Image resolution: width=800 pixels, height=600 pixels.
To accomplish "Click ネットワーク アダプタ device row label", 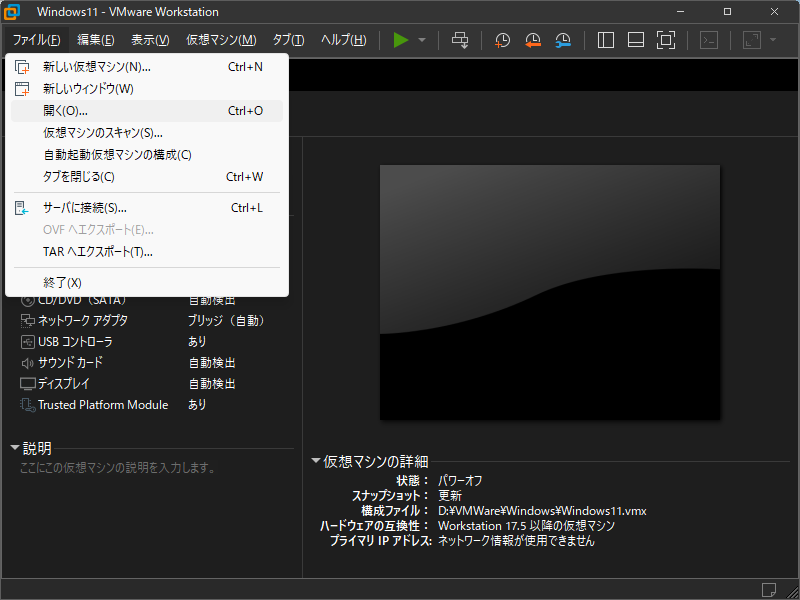I will coord(83,320).
